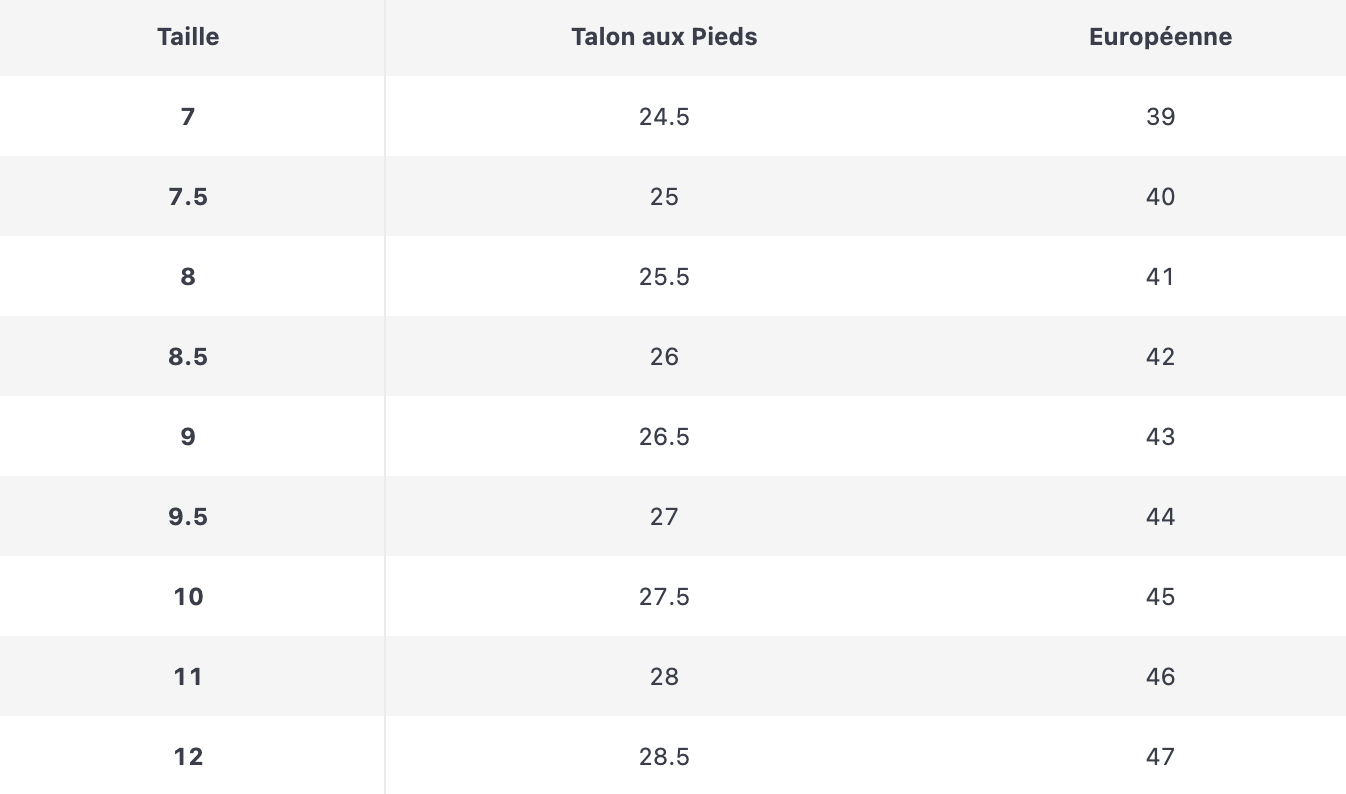1346x794 pixels.
Task: Click the Talon aux Pieds header
Action: click(x=664, y=37)
